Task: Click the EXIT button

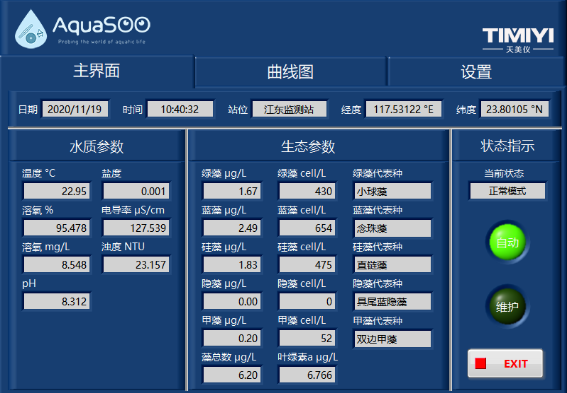Action: click(505, 363)
